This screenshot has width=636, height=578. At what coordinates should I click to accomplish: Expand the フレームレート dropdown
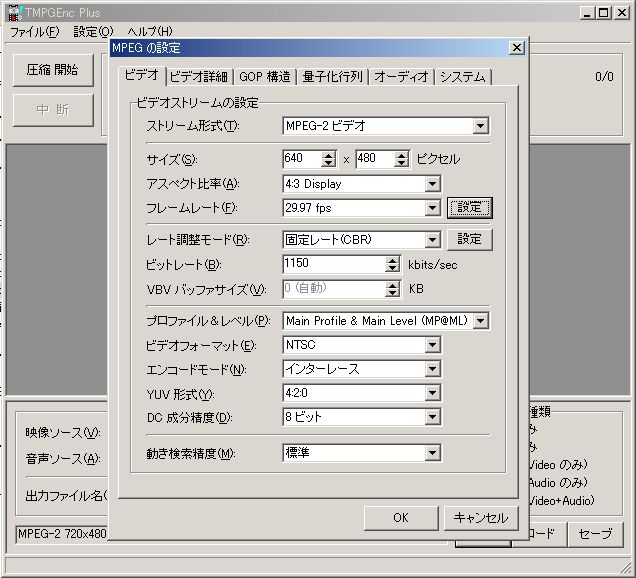[x=432, y=208]
